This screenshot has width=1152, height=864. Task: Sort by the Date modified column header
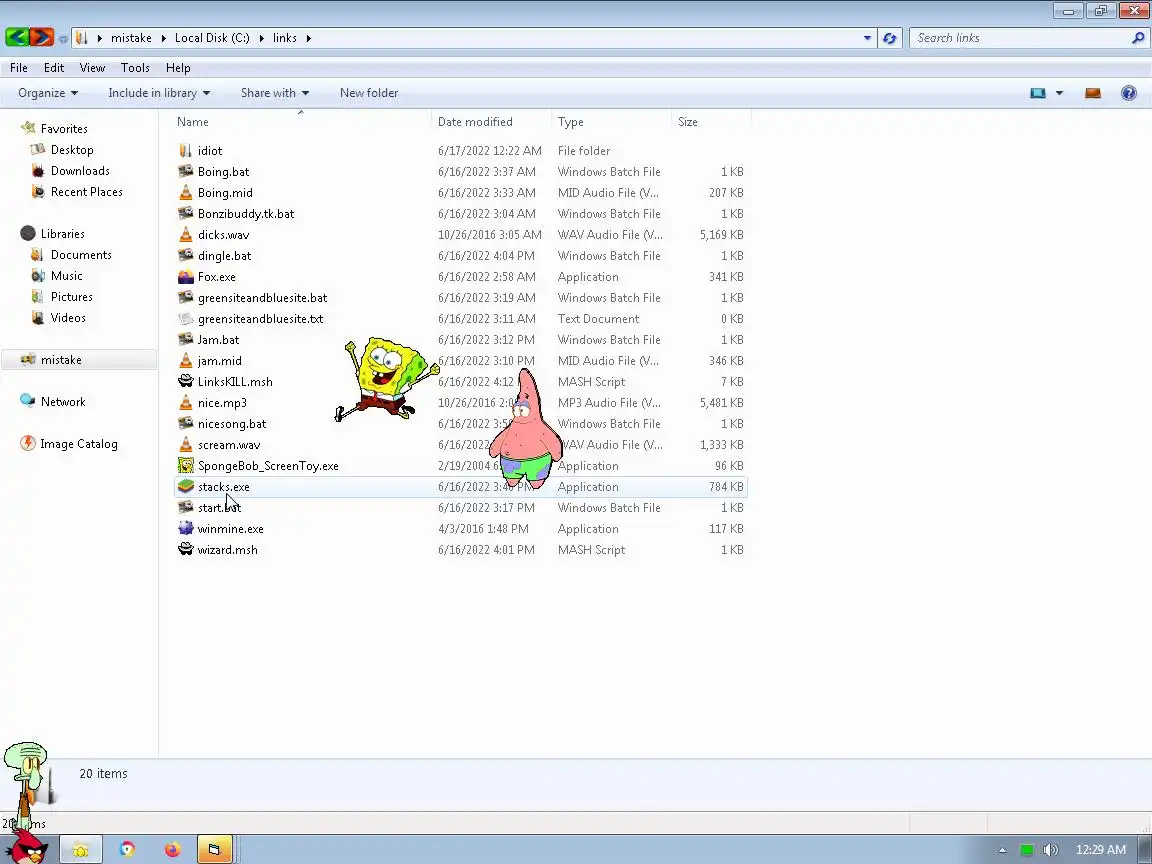coord(492,122)
